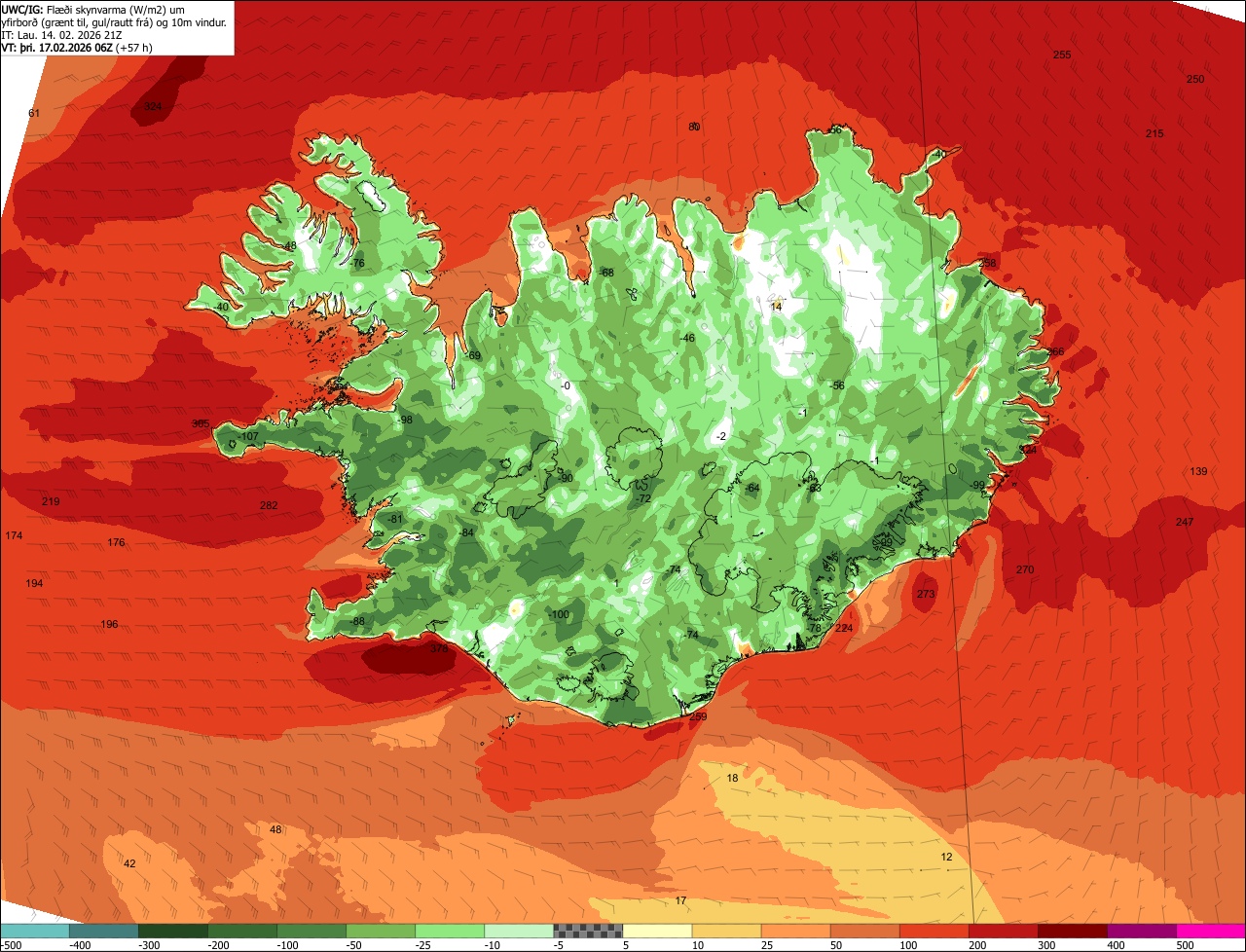Click the '215' map value
This screenshot has height=952, width=1246.
pos(1154,133)
